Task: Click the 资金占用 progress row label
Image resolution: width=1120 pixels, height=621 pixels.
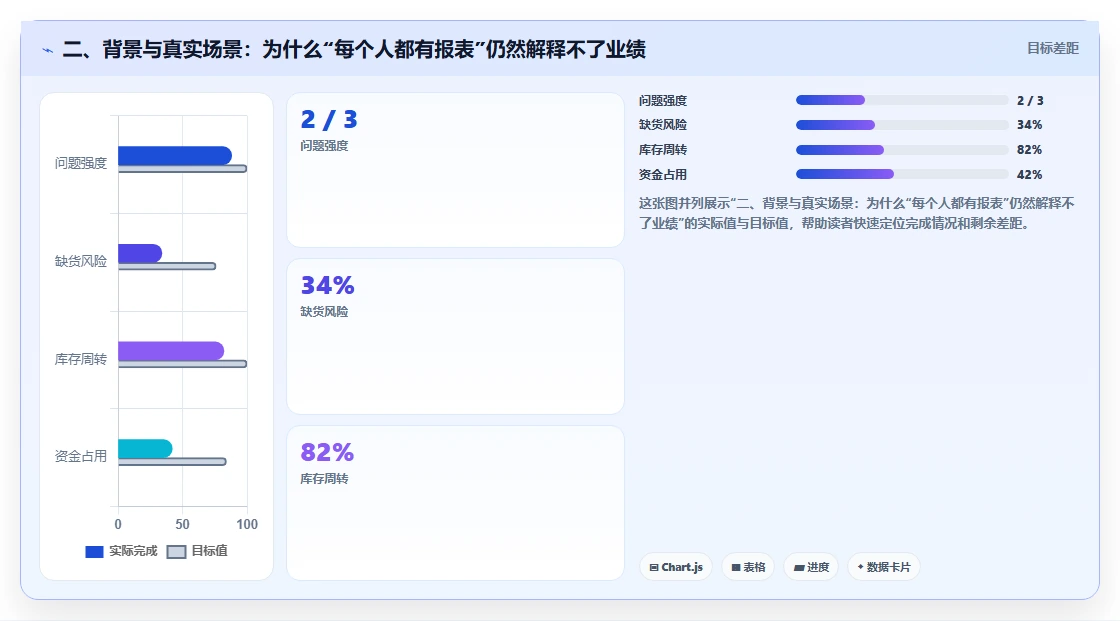Action: [663, 174]
